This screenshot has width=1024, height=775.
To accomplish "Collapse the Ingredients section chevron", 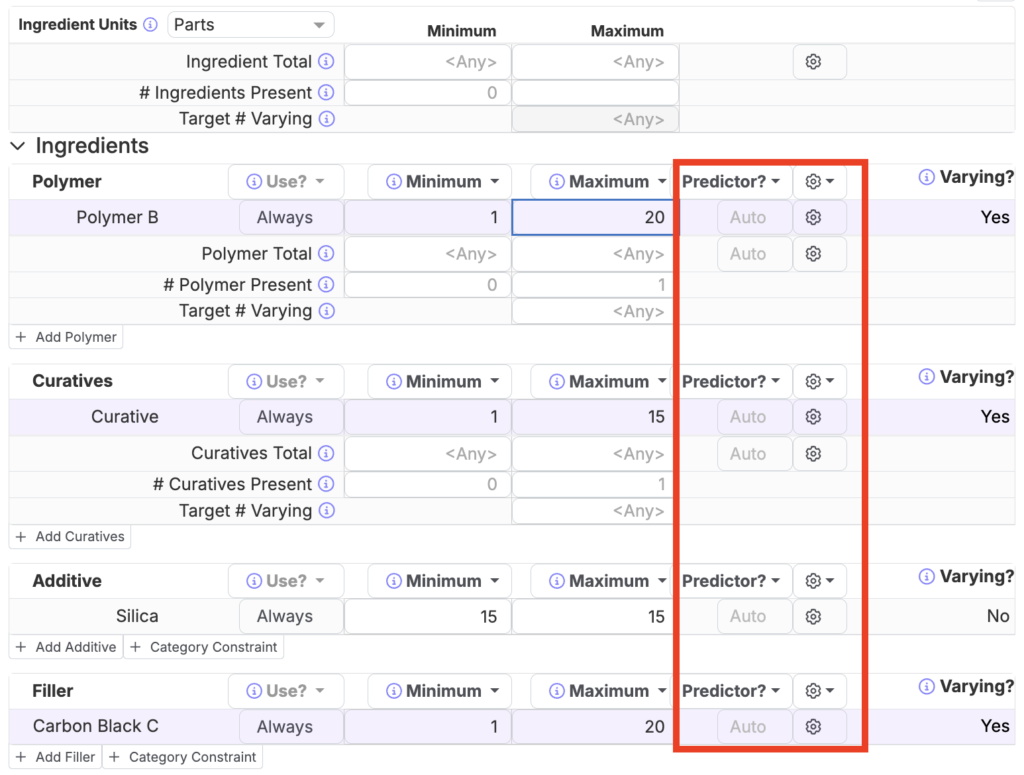I will click(18, 146).
